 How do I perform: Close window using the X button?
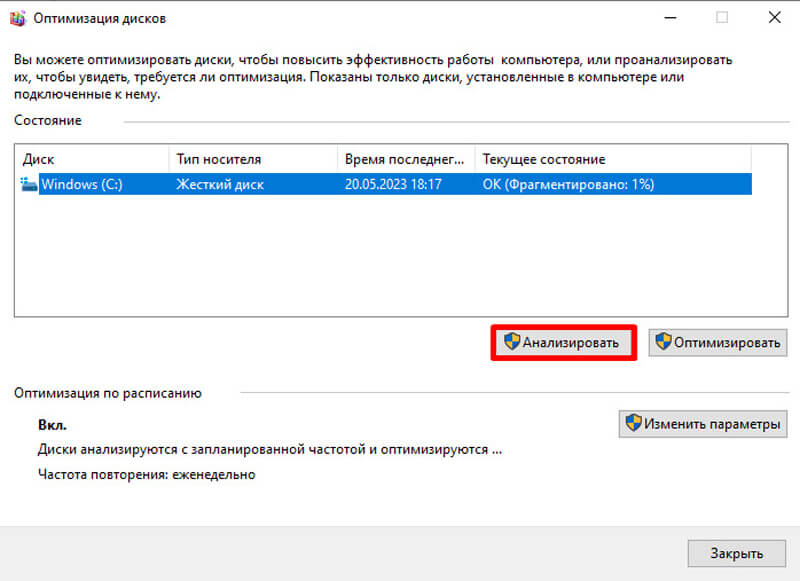pos(774,18)
